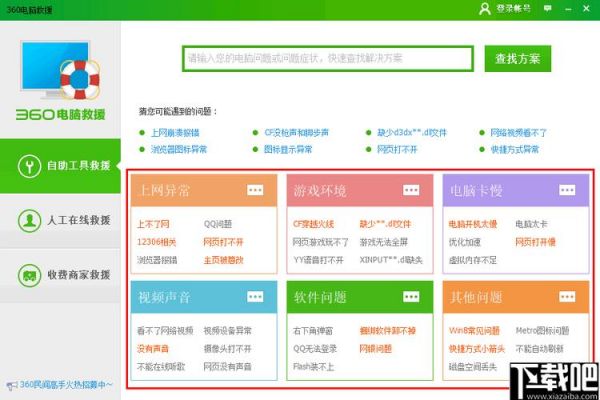
Task: Select 优化加速 issue
Action: click(465, 242)
